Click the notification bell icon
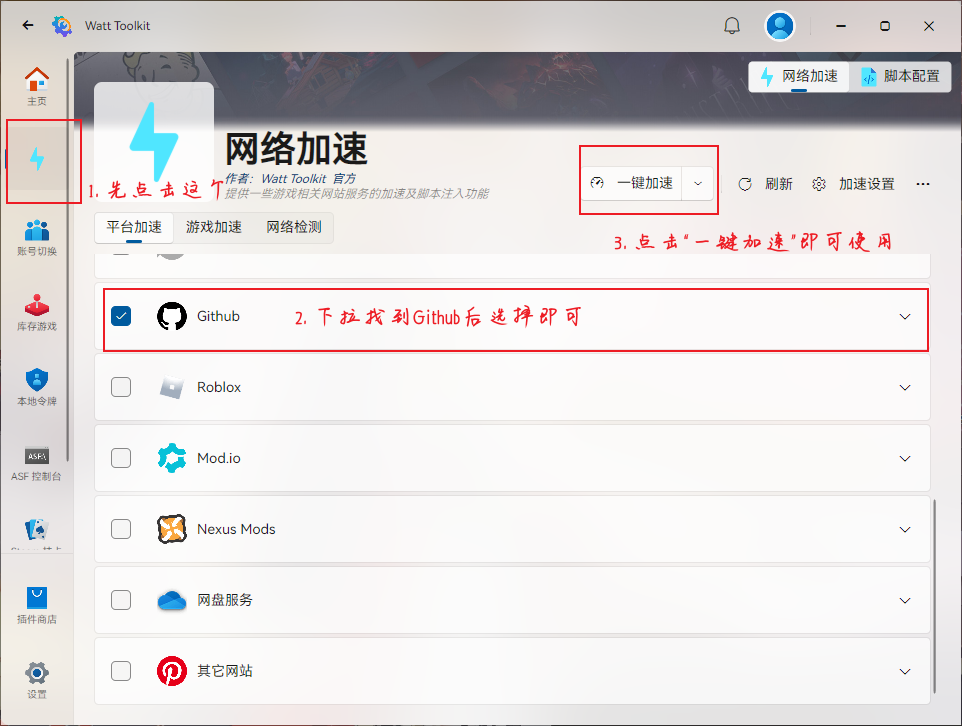 click(x=732, y=26)
